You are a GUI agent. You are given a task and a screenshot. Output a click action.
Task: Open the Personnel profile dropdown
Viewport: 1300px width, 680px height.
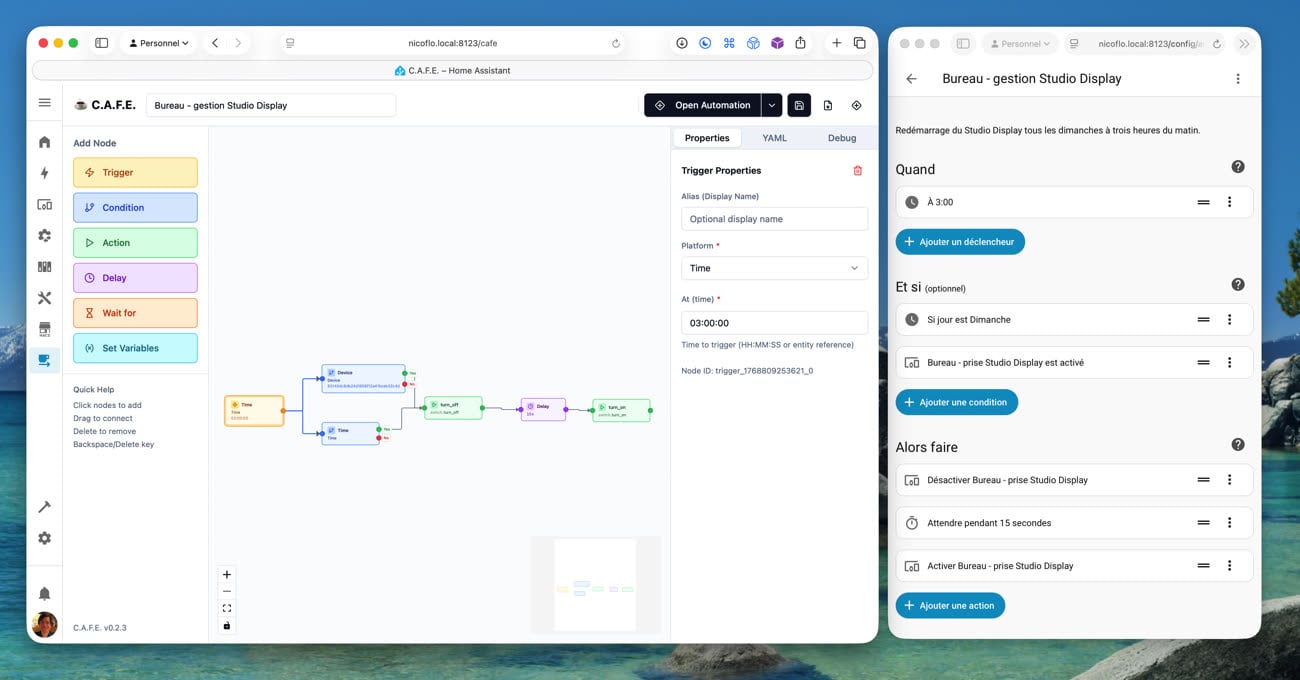pyautogui.click(x=159, y=43)
